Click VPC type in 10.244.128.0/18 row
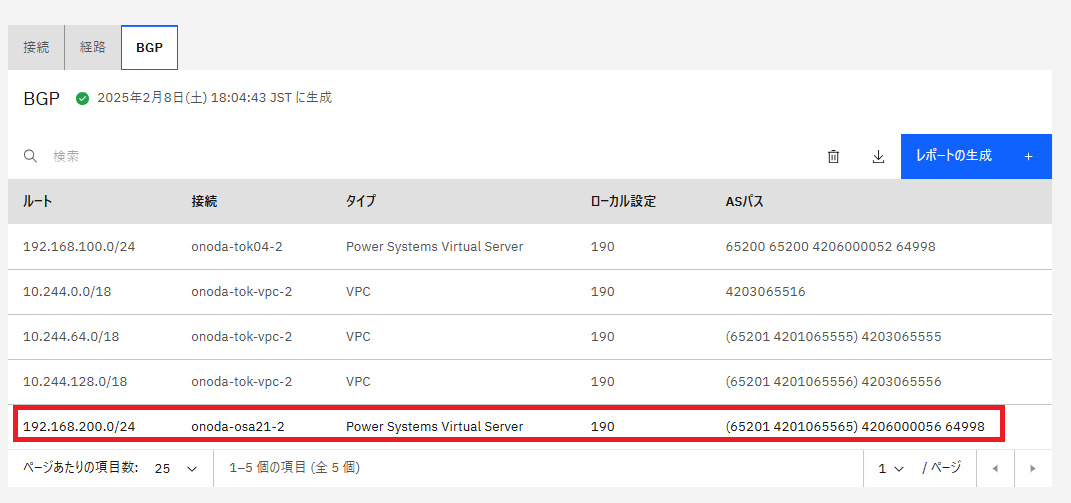Screen dimensions: 1071x503 [358, 381]
